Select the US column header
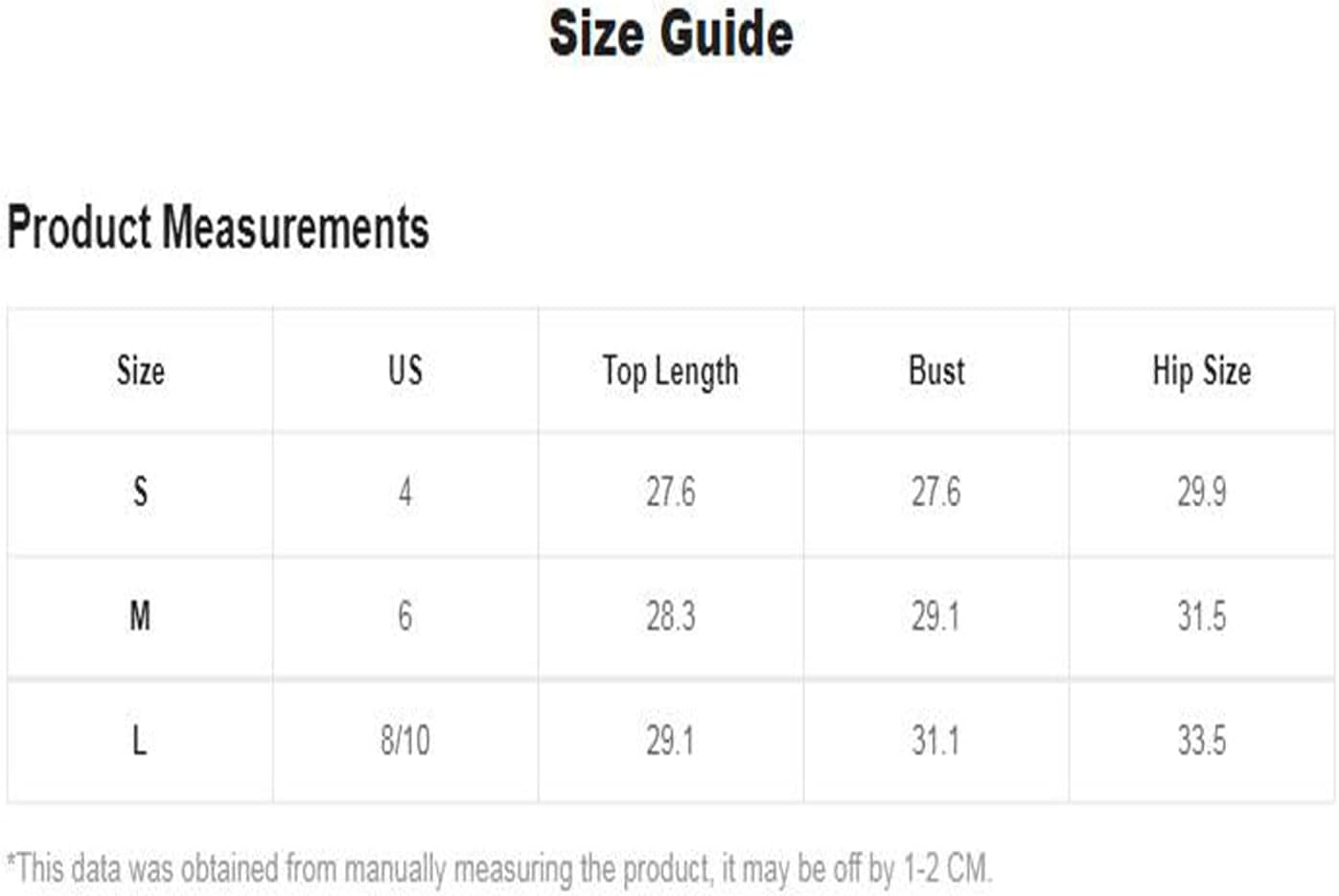 (x=405, y=371)
